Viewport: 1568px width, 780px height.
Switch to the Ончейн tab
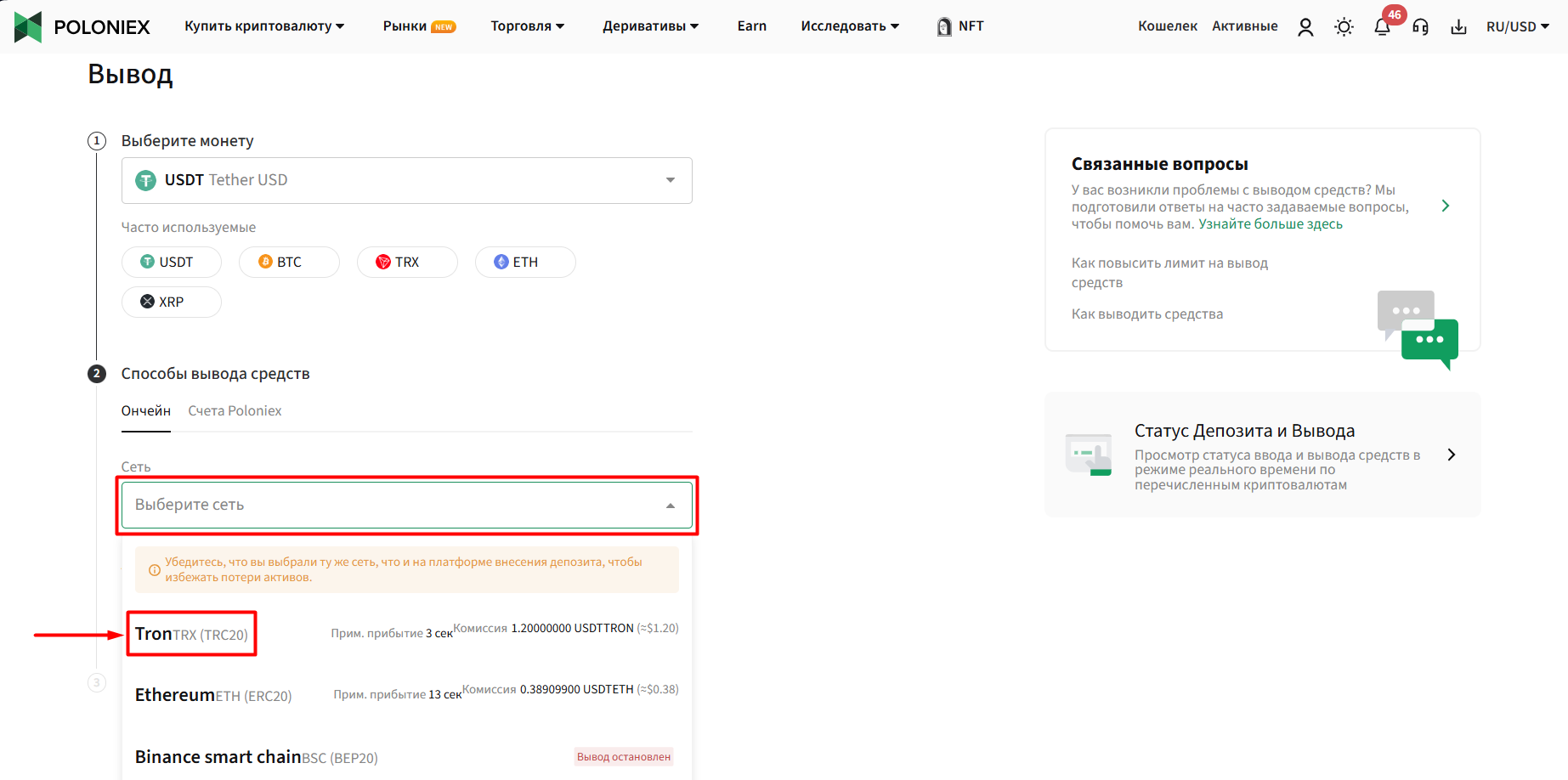pyautogui.click(x=146, y=411)
